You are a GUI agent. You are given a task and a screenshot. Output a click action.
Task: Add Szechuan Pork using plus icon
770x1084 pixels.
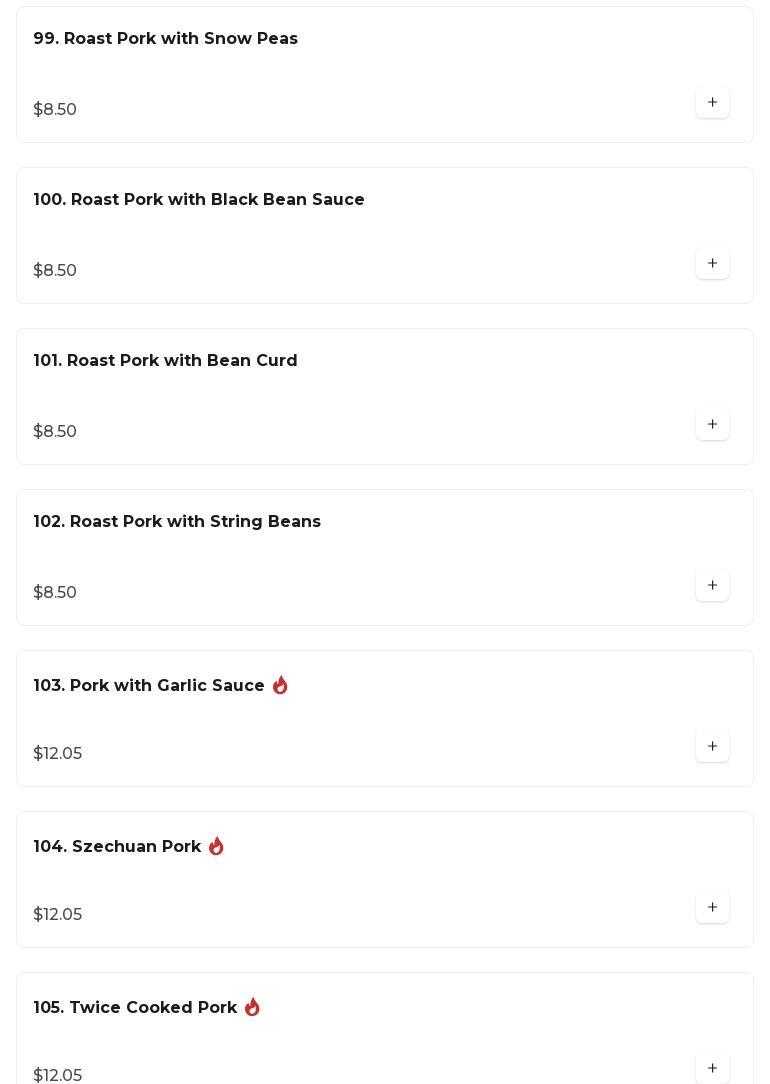(x=712, y=908)
